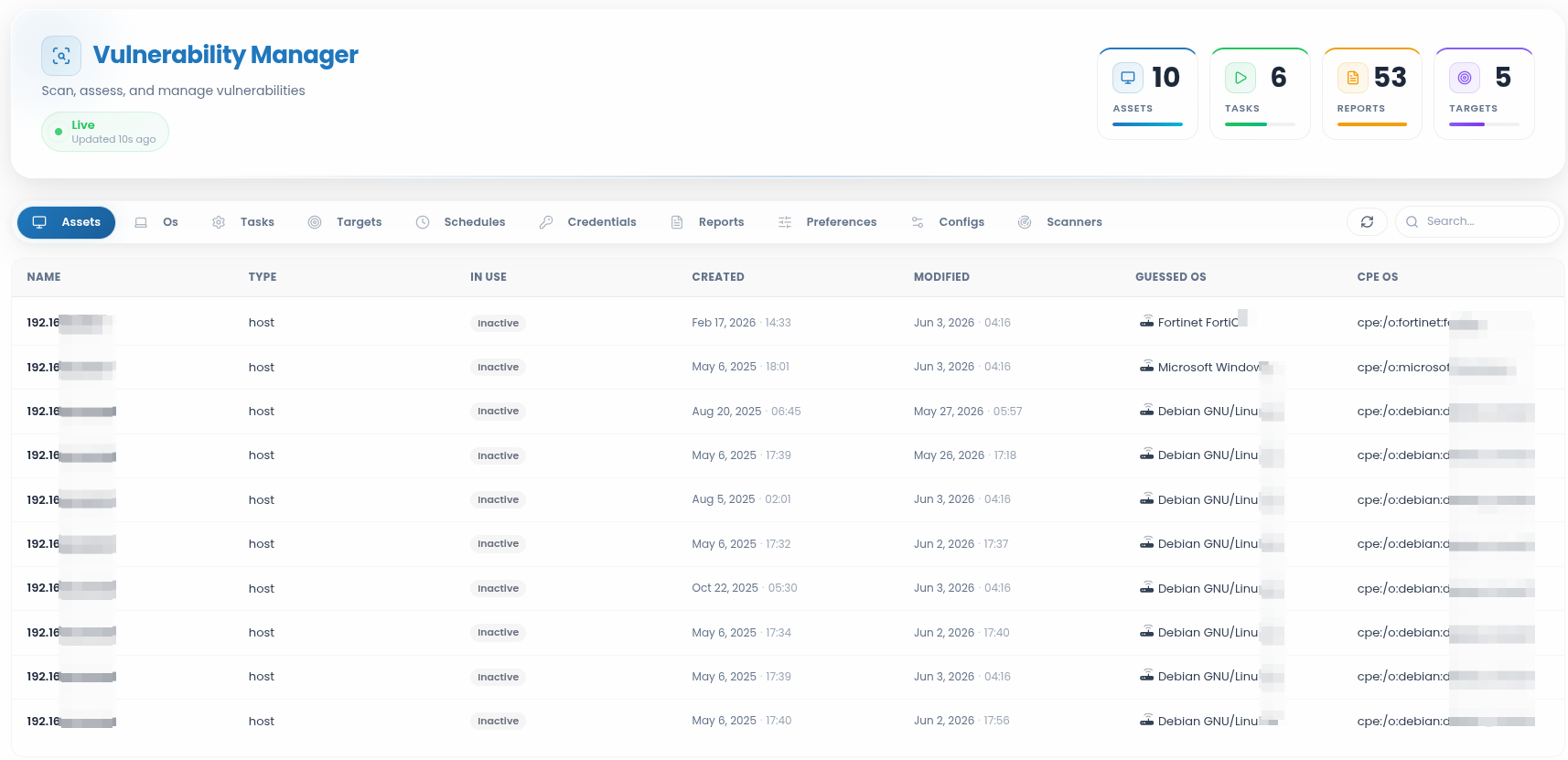Click the clock icon on Schedules tab
Viewport: 1568px width, 760px height.
[423, 222]
